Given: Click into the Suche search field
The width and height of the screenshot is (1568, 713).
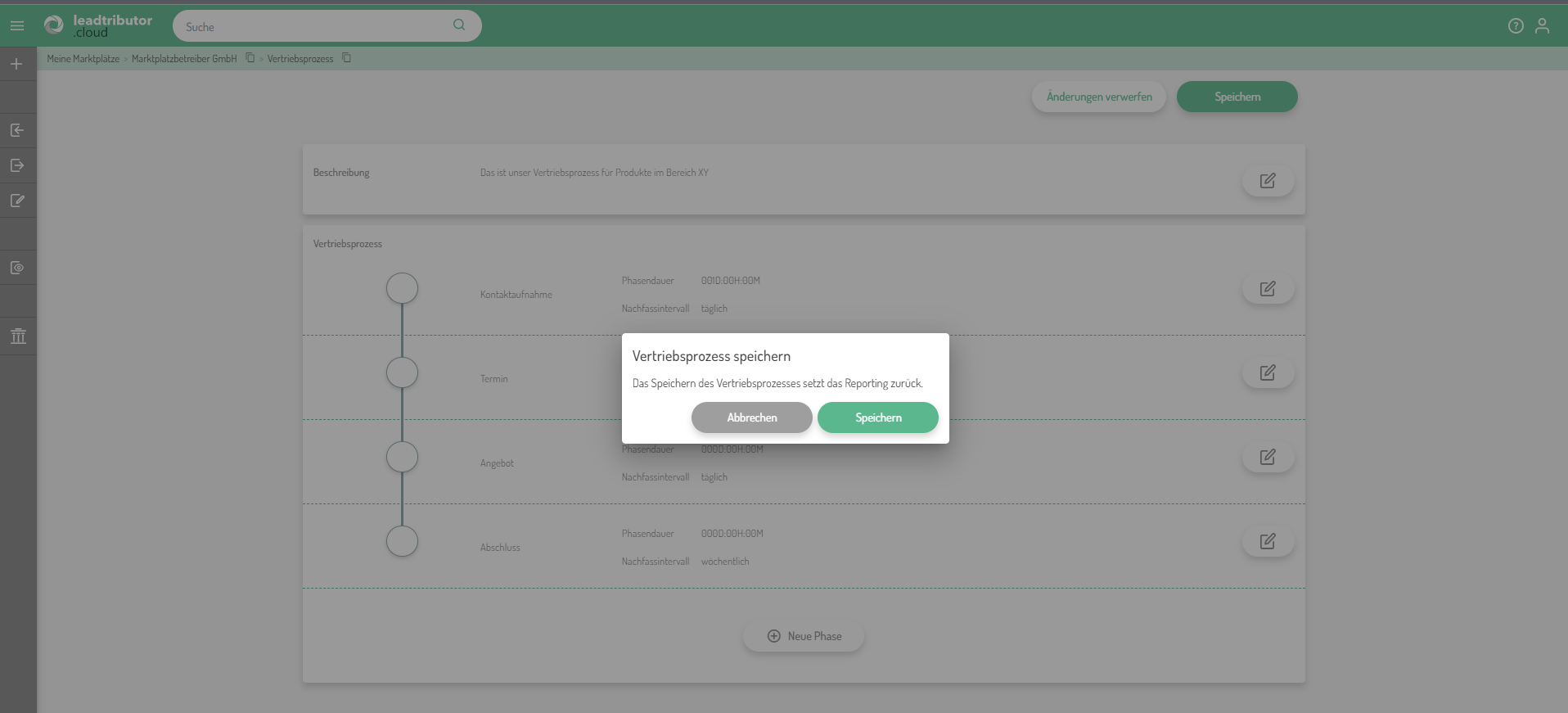Looking at the screenshot, I should tap(311, 26).
